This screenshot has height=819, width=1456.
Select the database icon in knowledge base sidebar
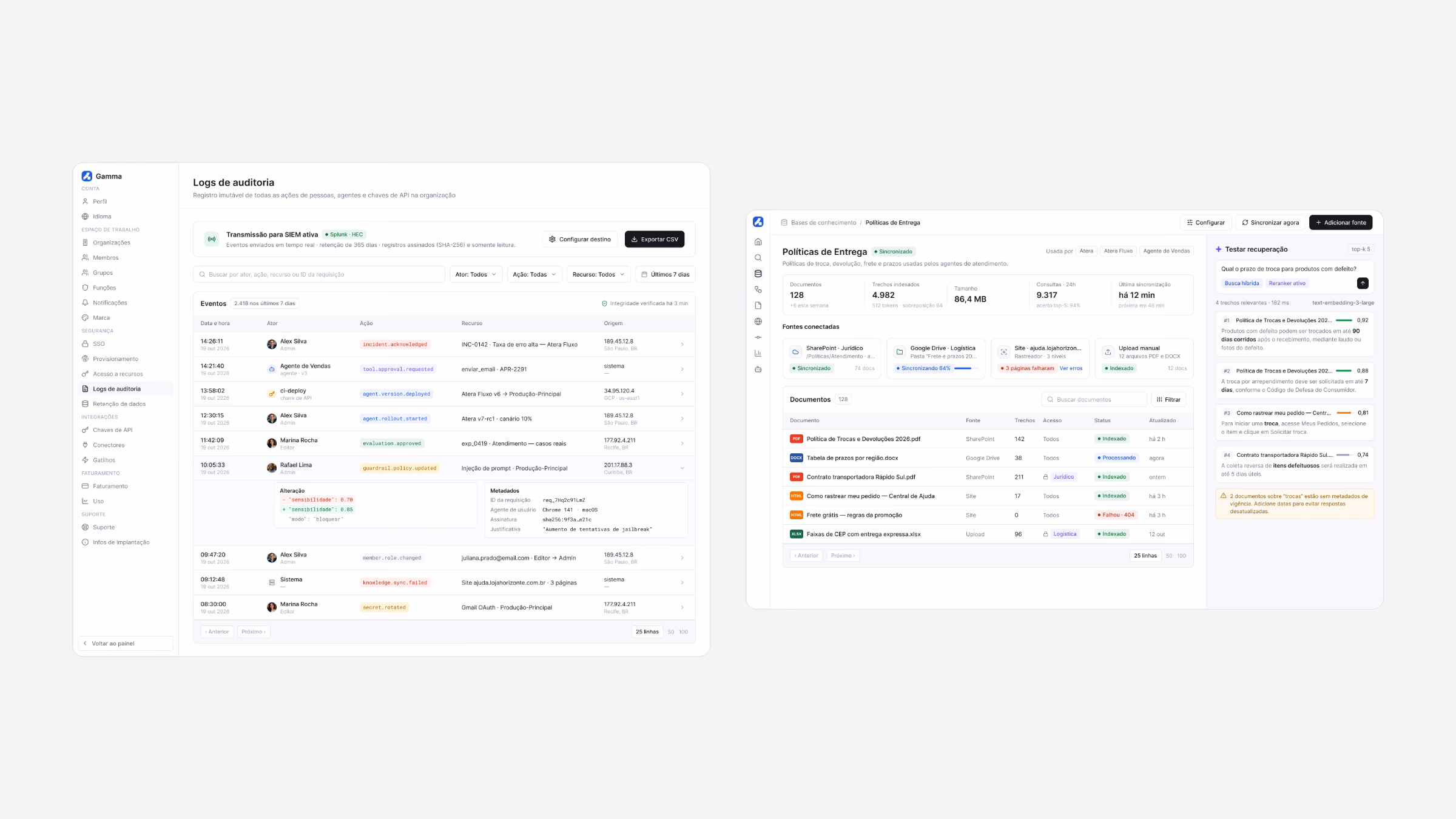pos(758,274)
